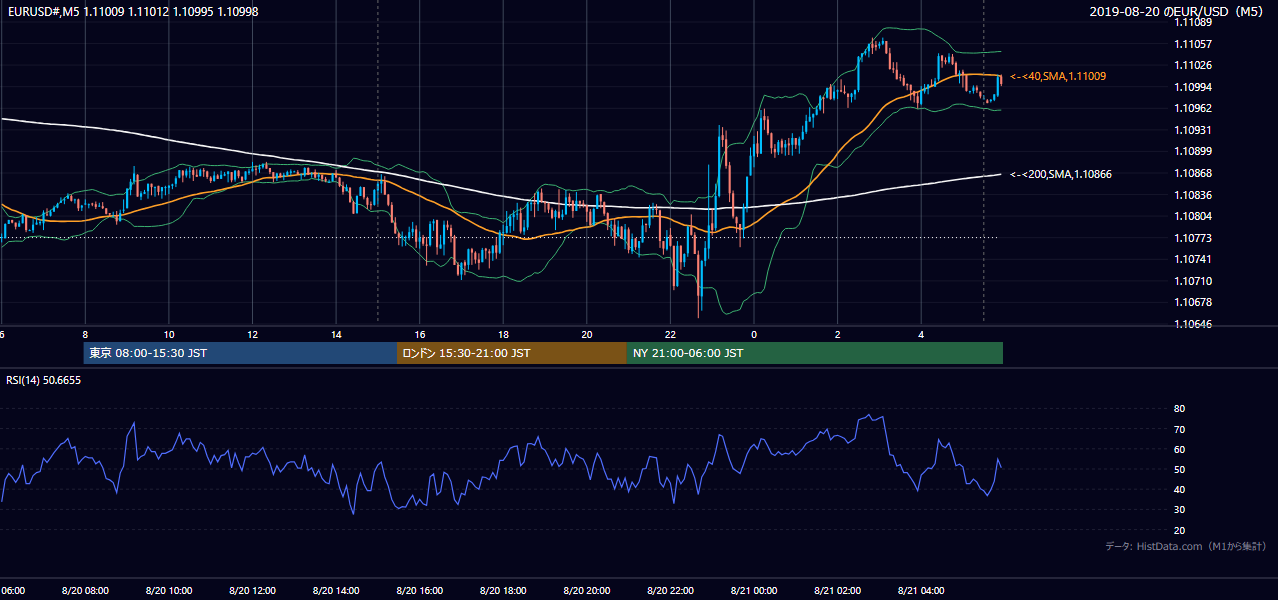This screenshot has height=600, width=1278.
Task: Click RSI axis level 60
Action: click(x=1179, y=449)
